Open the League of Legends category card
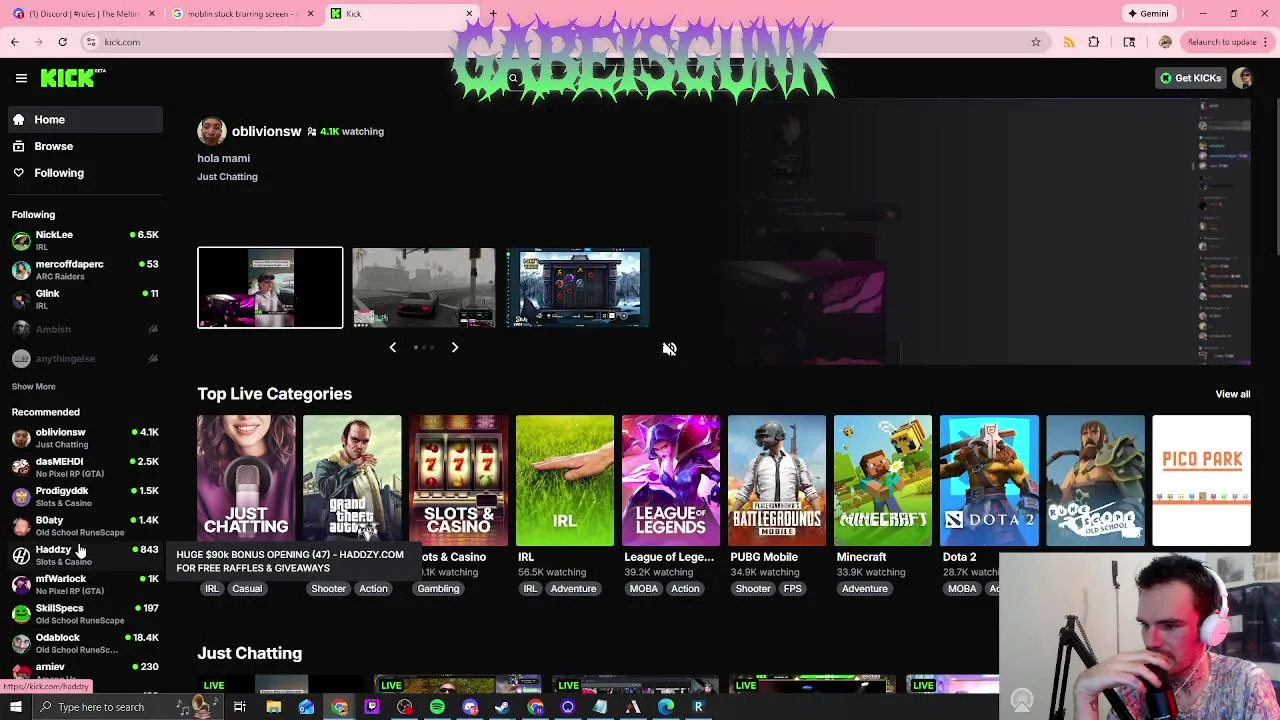Screen dimensions: 1280x720 coord(671,481)
